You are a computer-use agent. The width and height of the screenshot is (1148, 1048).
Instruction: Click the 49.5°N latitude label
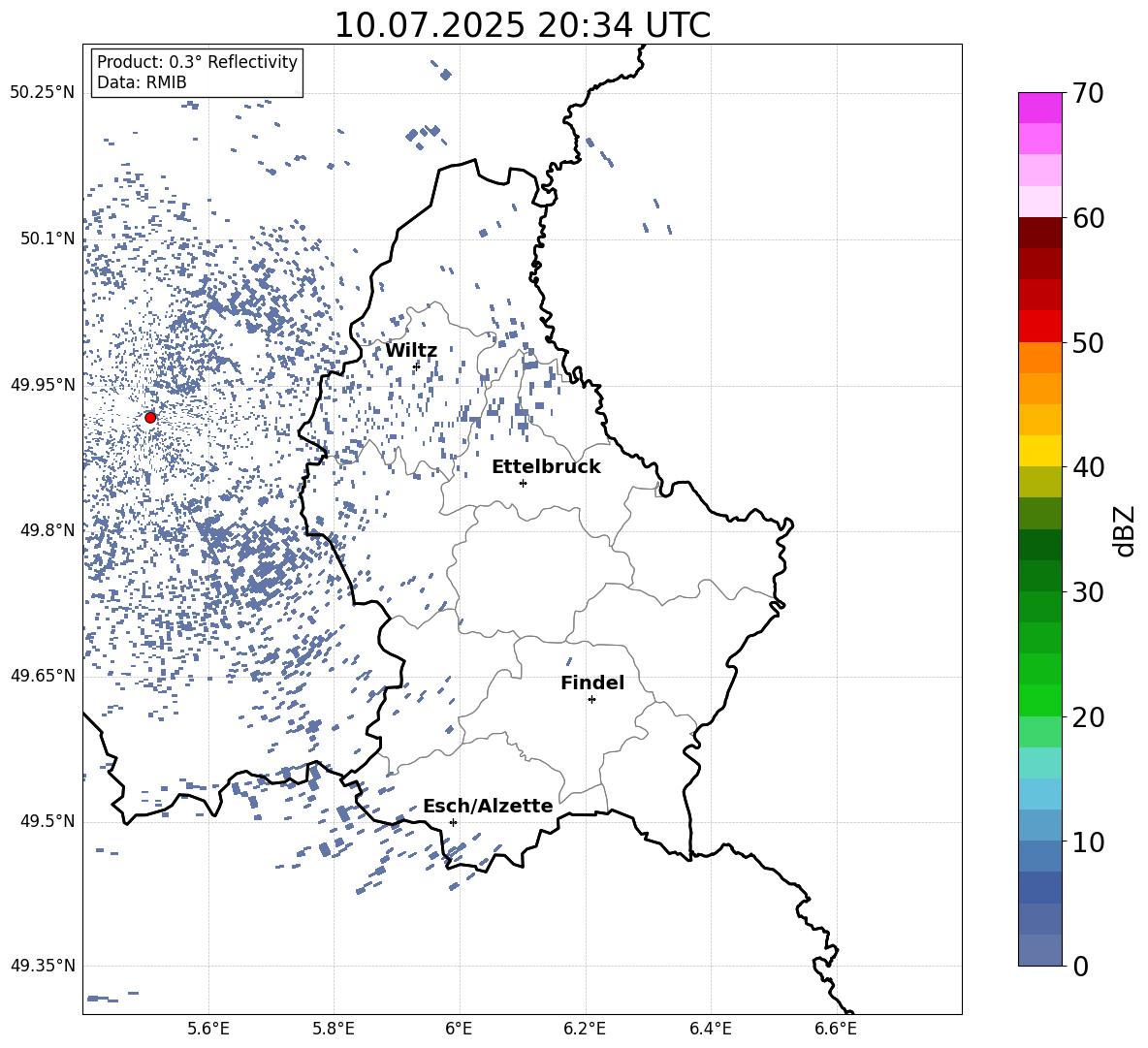tap(48, 821)
